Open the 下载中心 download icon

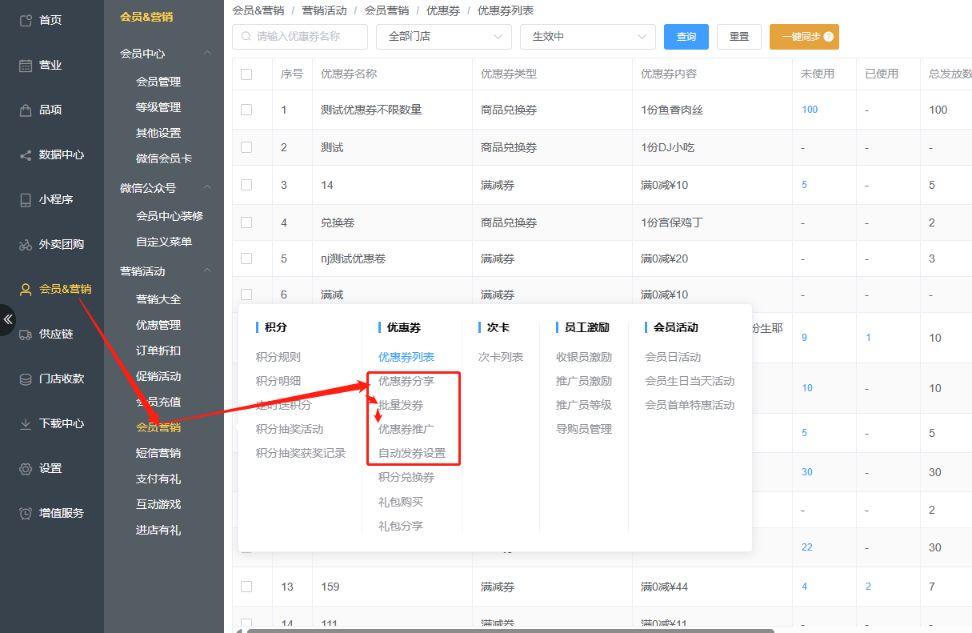(25, 424)
